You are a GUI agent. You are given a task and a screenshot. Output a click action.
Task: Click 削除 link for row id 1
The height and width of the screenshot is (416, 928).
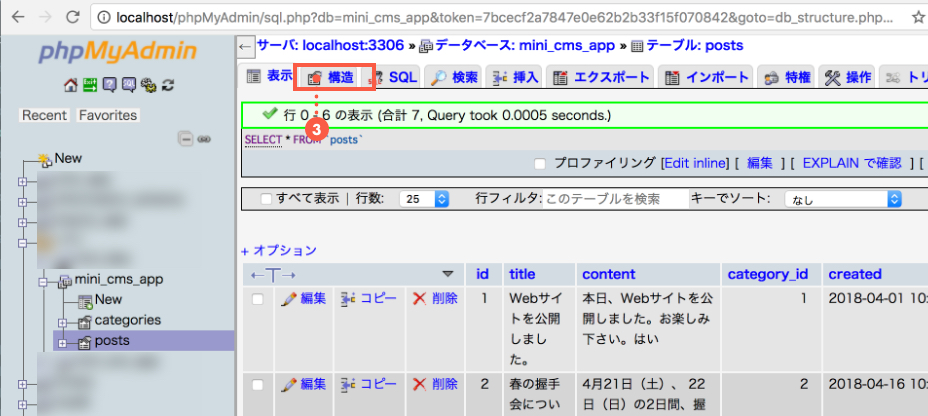point(435,298)
